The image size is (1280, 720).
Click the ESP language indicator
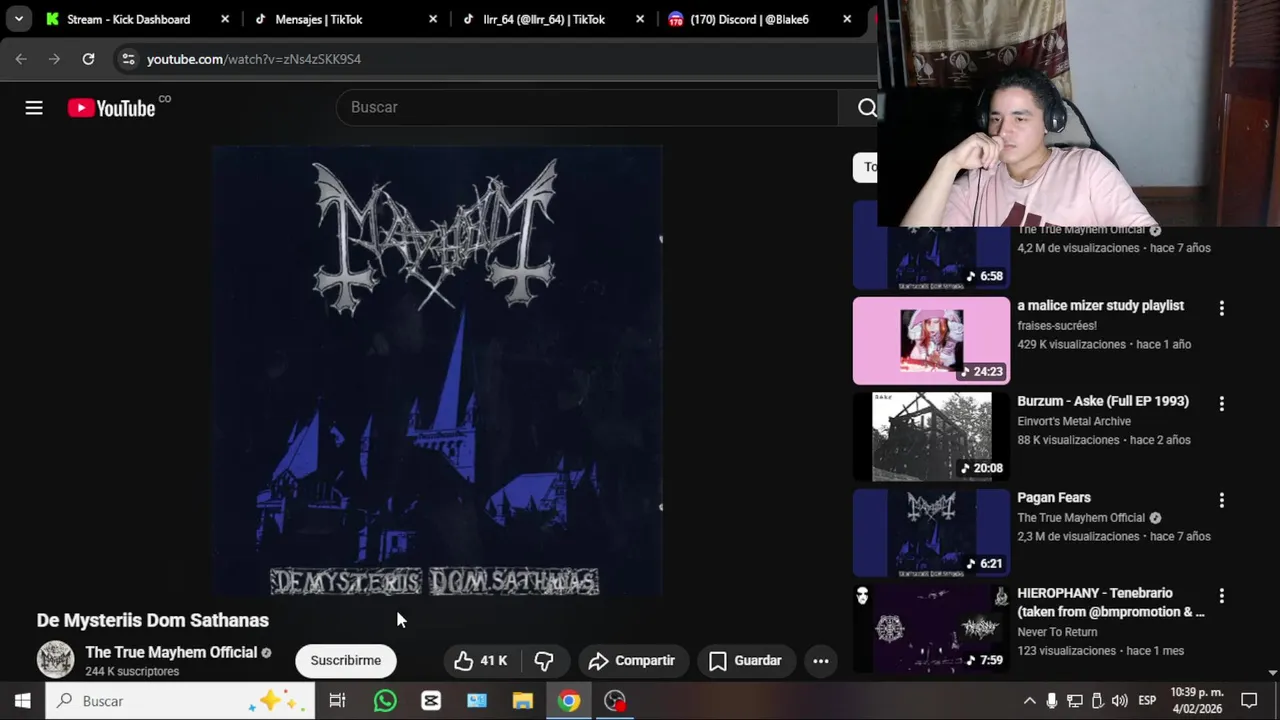(1148, 701)
